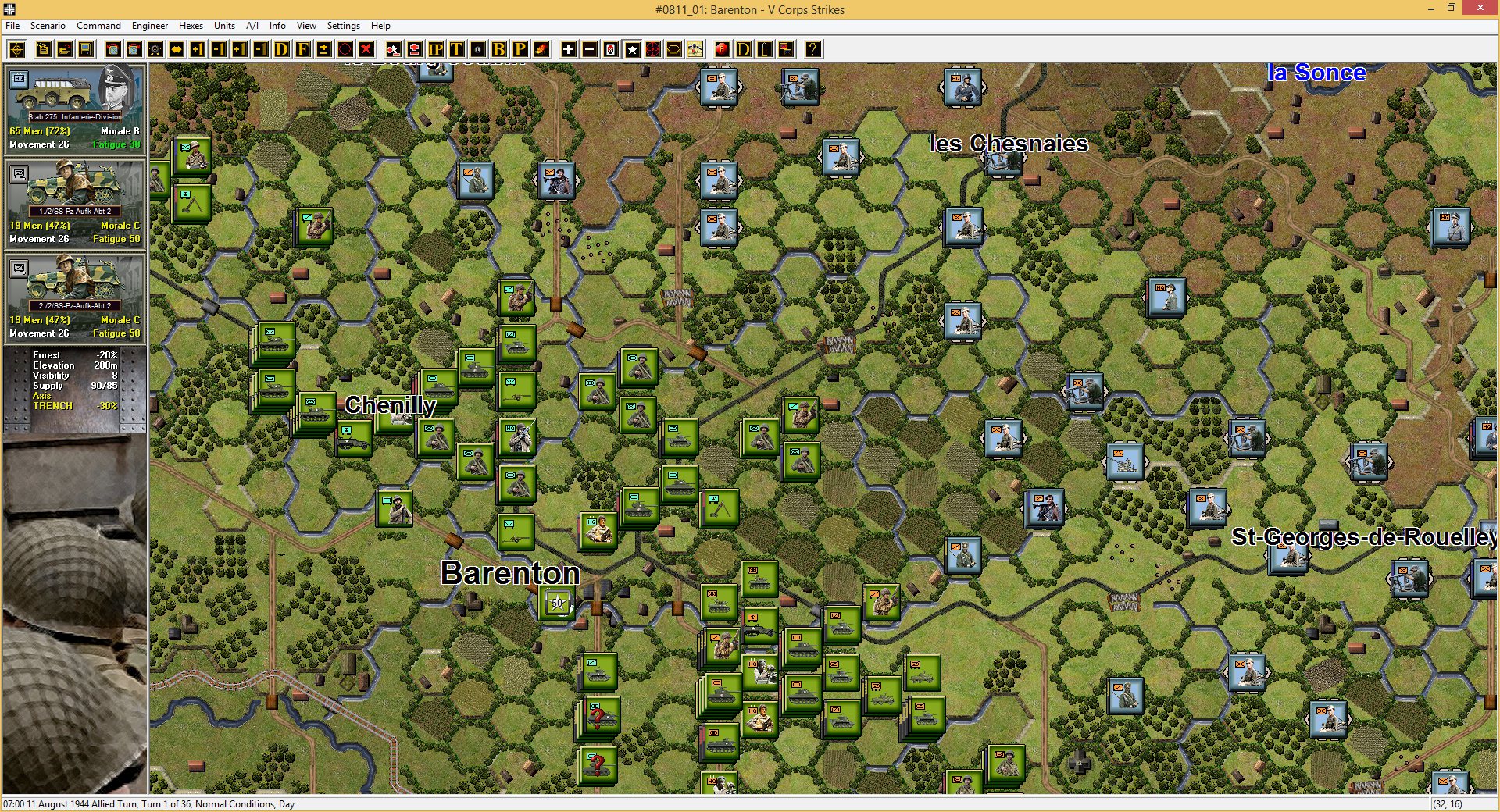Image resolution: width=1500 pixels, height=812 pixels.
Task: Toggle the playing card icon button
Action: 611,49
